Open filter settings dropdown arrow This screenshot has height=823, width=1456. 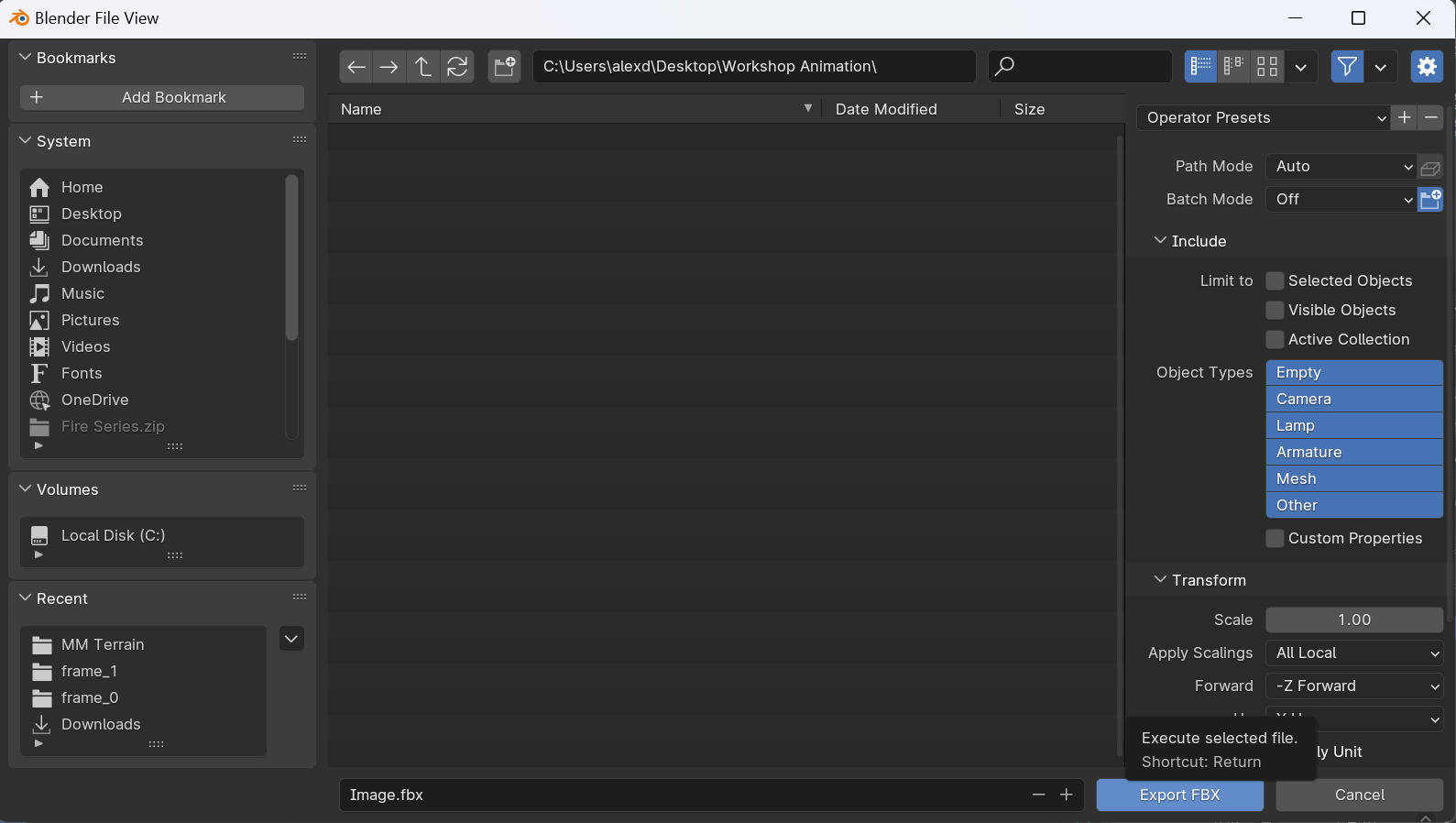tap(1380, 67)
